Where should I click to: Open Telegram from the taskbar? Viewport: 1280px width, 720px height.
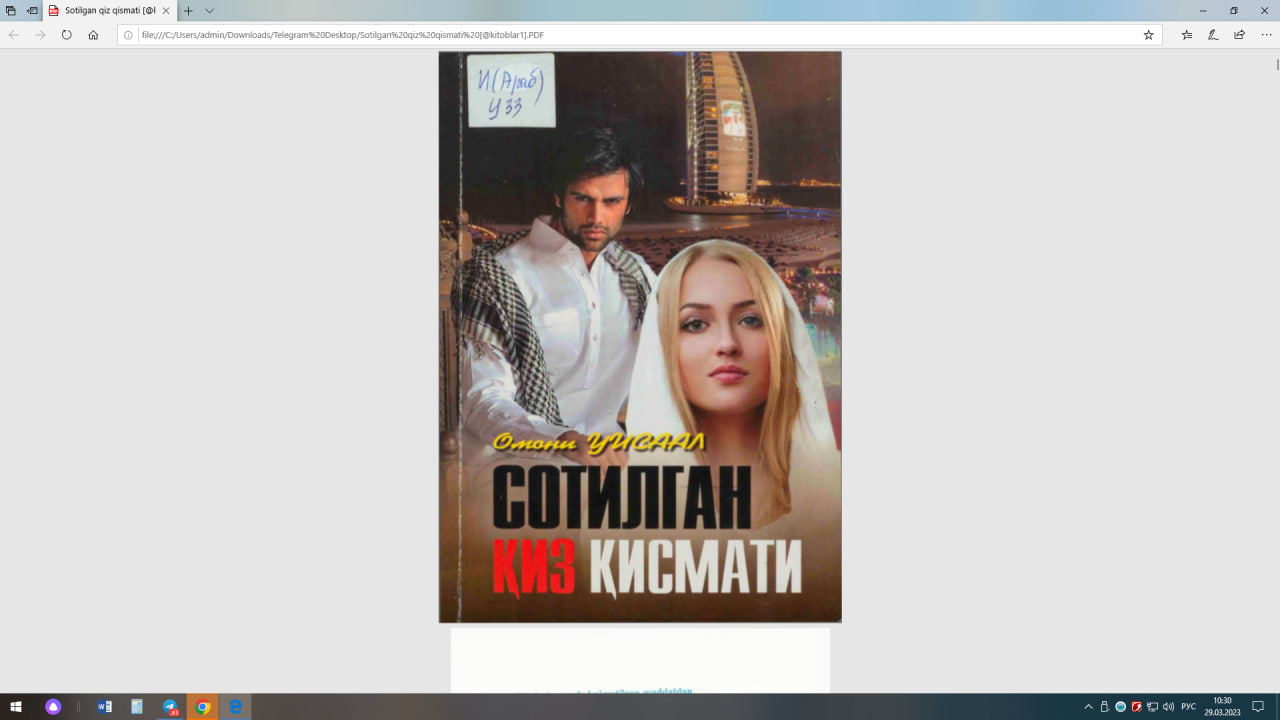(170, 706)
